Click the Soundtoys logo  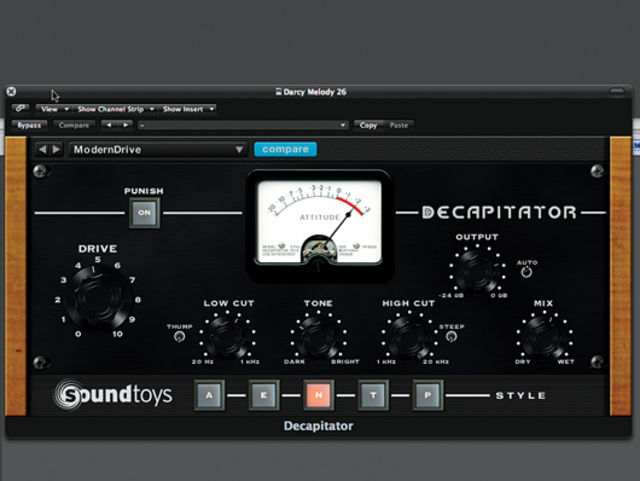pos(113,395)
